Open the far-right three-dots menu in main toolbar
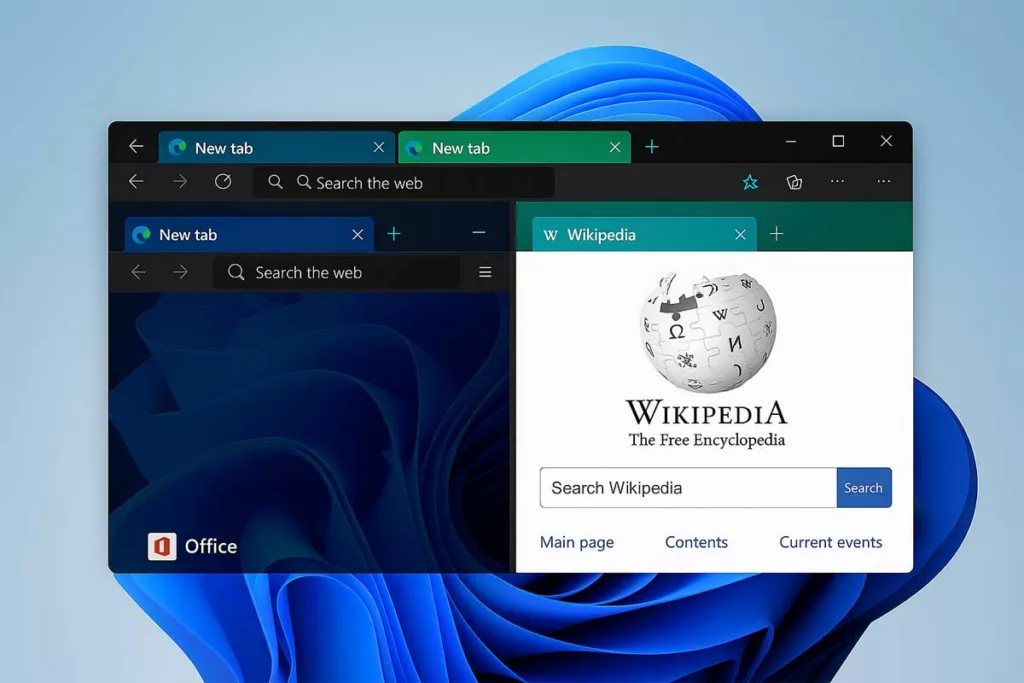The image size is (1024, 683). [884, 182]
